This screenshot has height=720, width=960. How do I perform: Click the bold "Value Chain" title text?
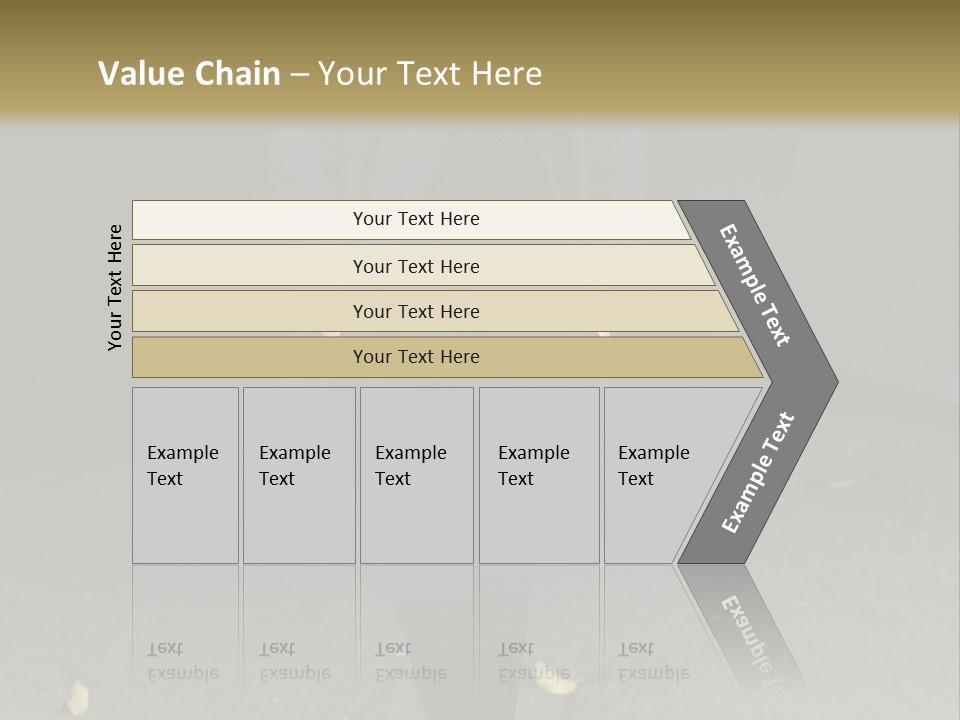[x=189, y=74]
